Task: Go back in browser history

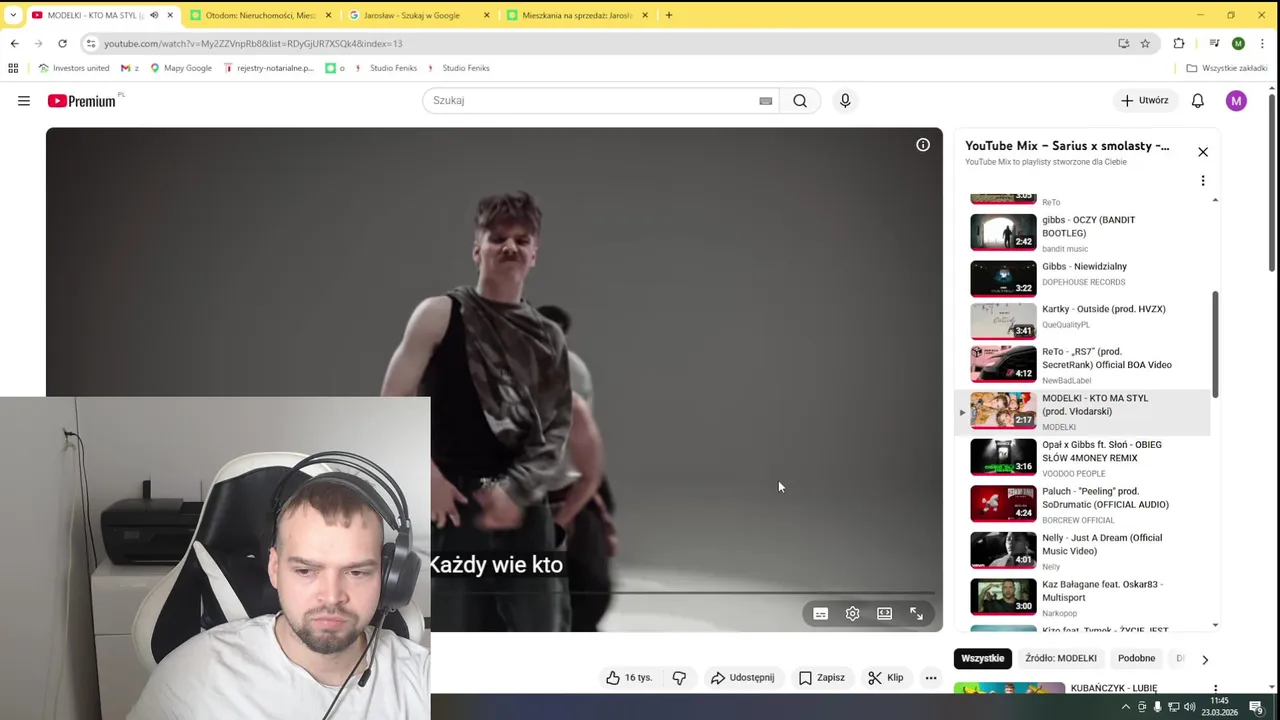Action: pos(14,44)
